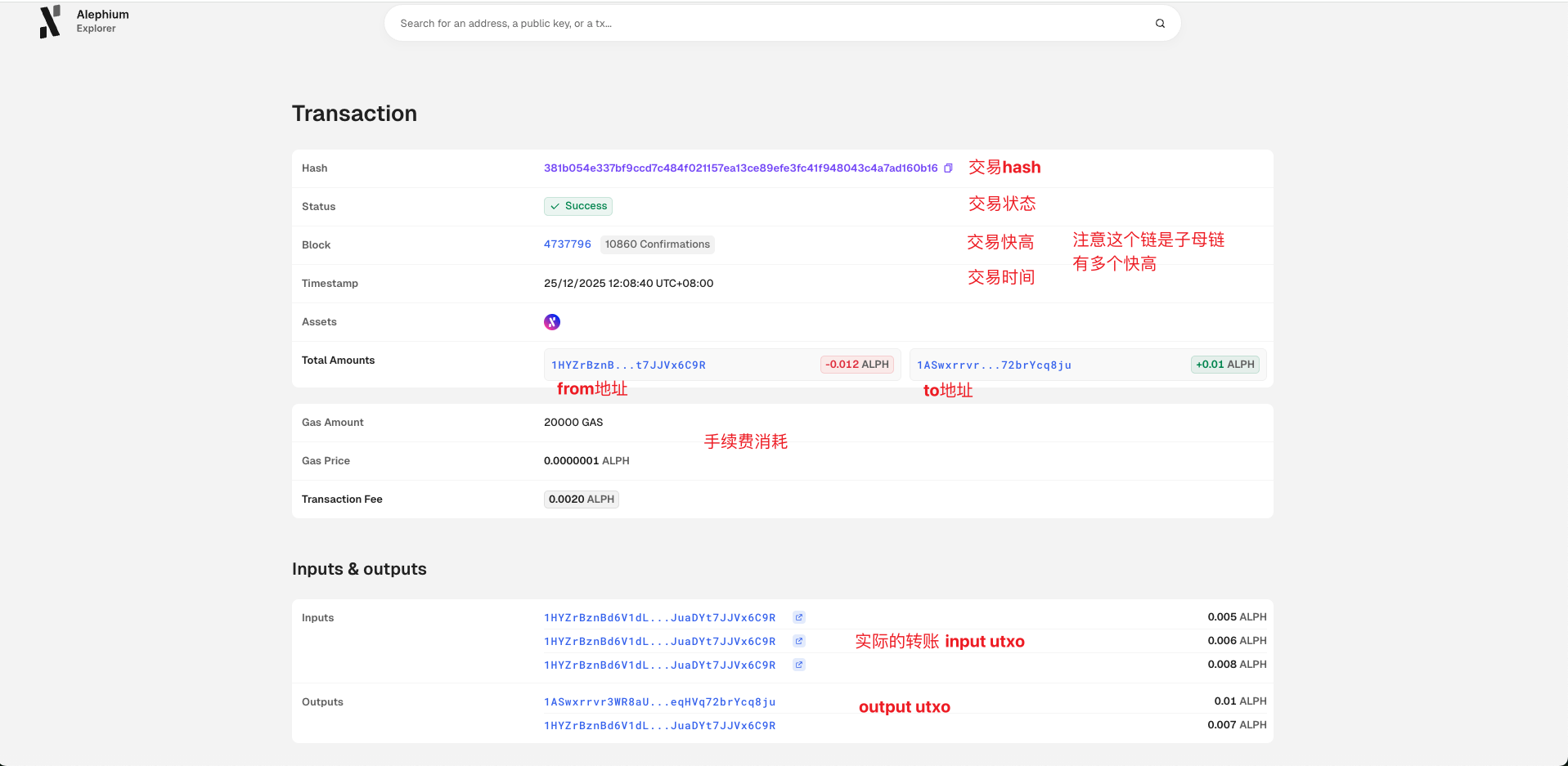
Task: Open the first input's external link icon
Action: pos(799,617)
